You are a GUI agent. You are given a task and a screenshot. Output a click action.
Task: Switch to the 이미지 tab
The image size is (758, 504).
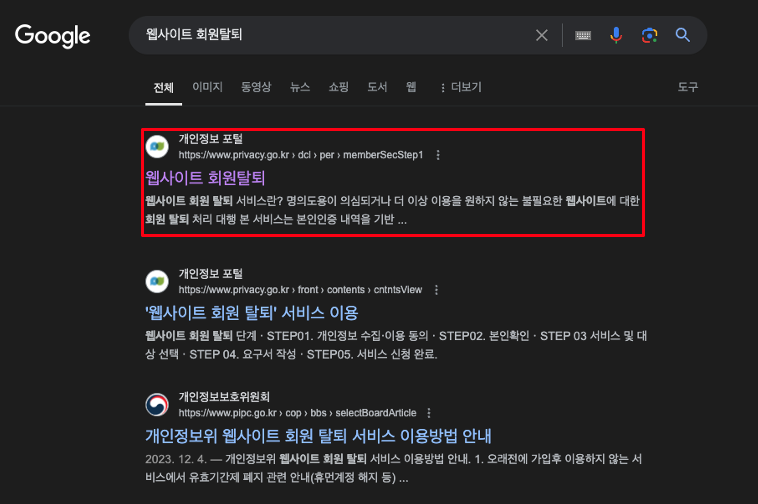[207, 87]
